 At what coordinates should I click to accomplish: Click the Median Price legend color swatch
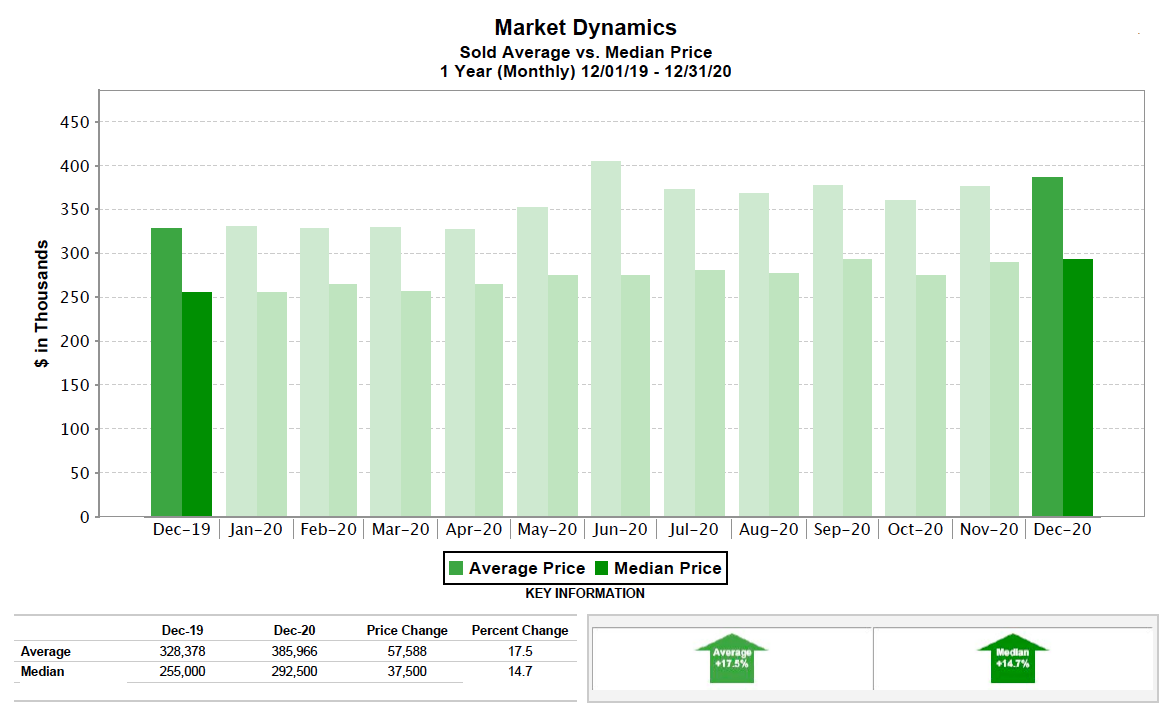tap(601, 568)
